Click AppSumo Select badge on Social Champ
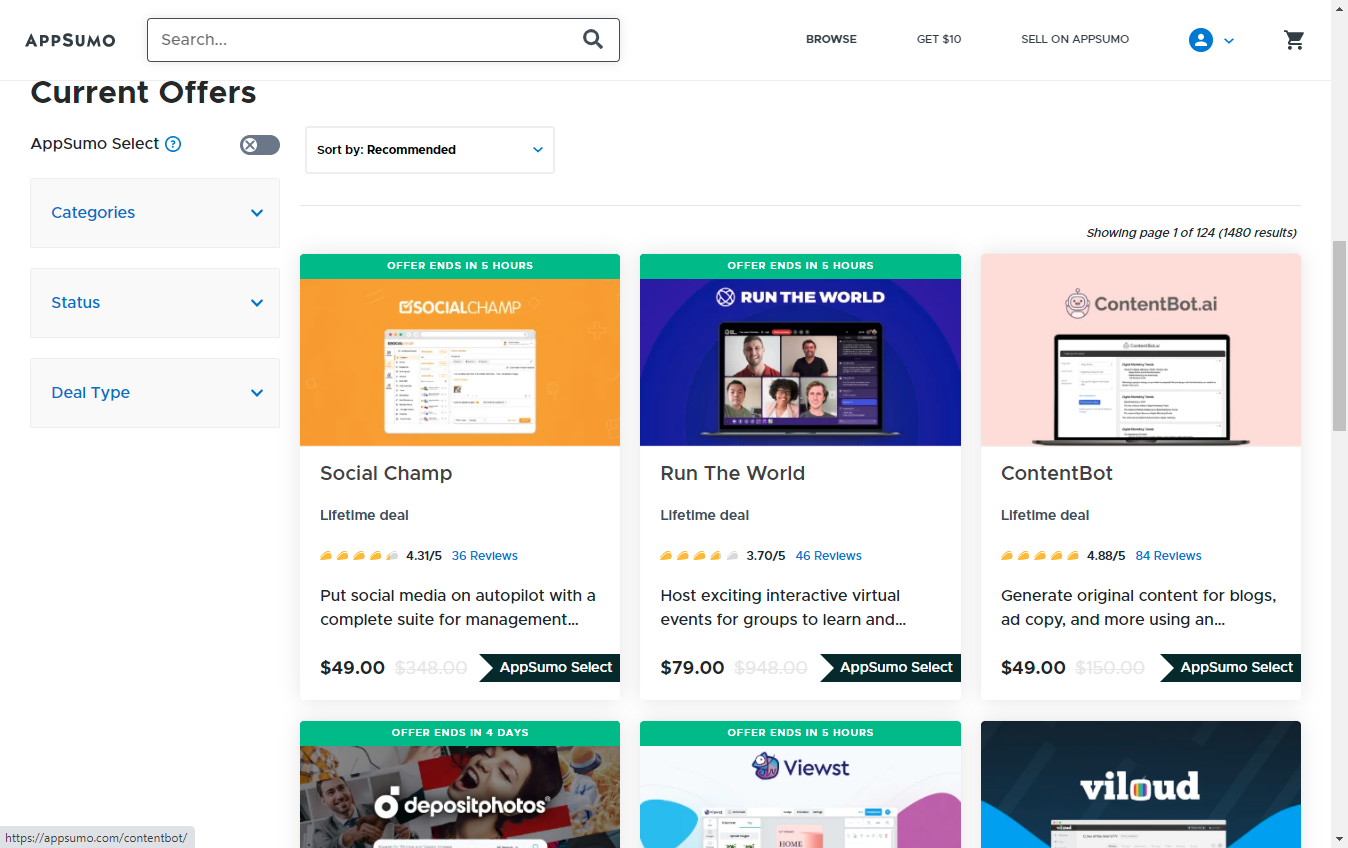The width and height of the screenshot is (1348, 848). click(x=550, y=668)
